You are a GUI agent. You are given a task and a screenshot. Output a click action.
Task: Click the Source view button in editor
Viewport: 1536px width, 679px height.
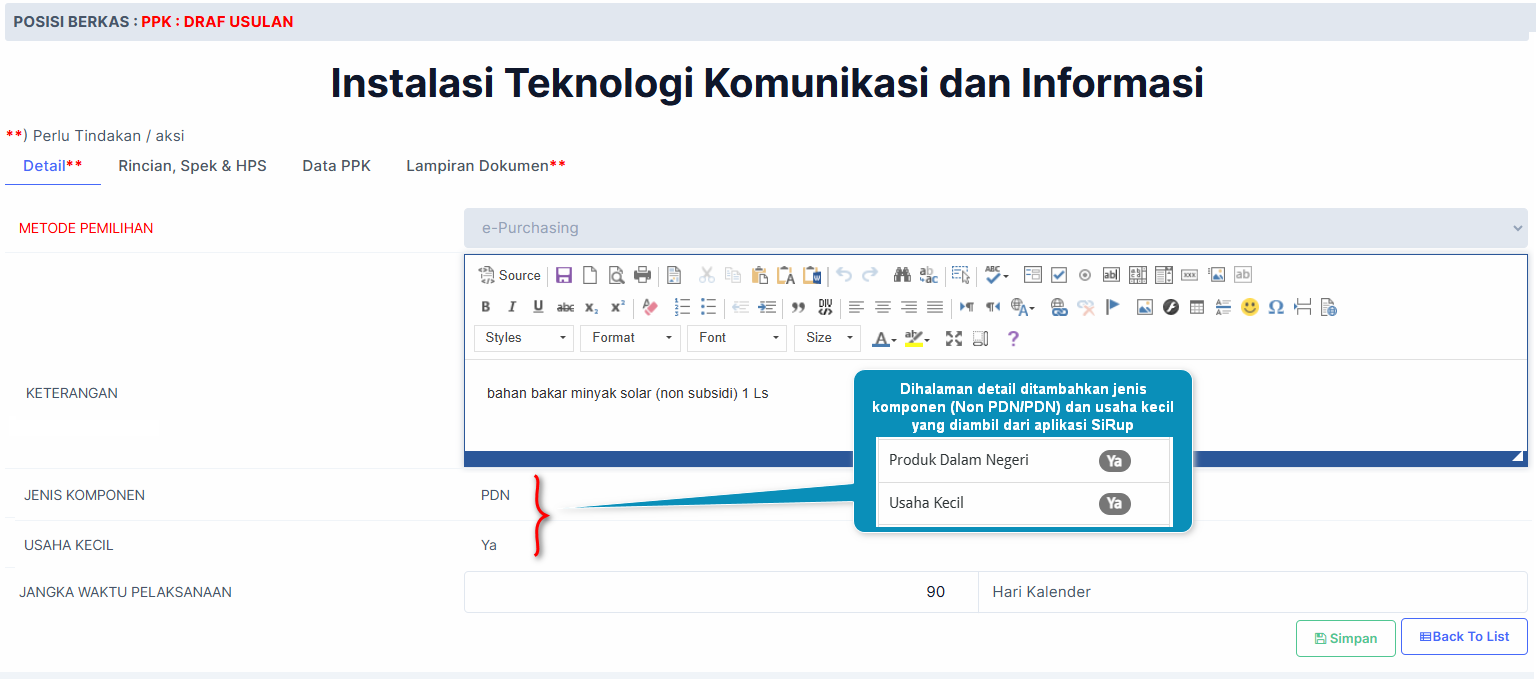[509, 275]
